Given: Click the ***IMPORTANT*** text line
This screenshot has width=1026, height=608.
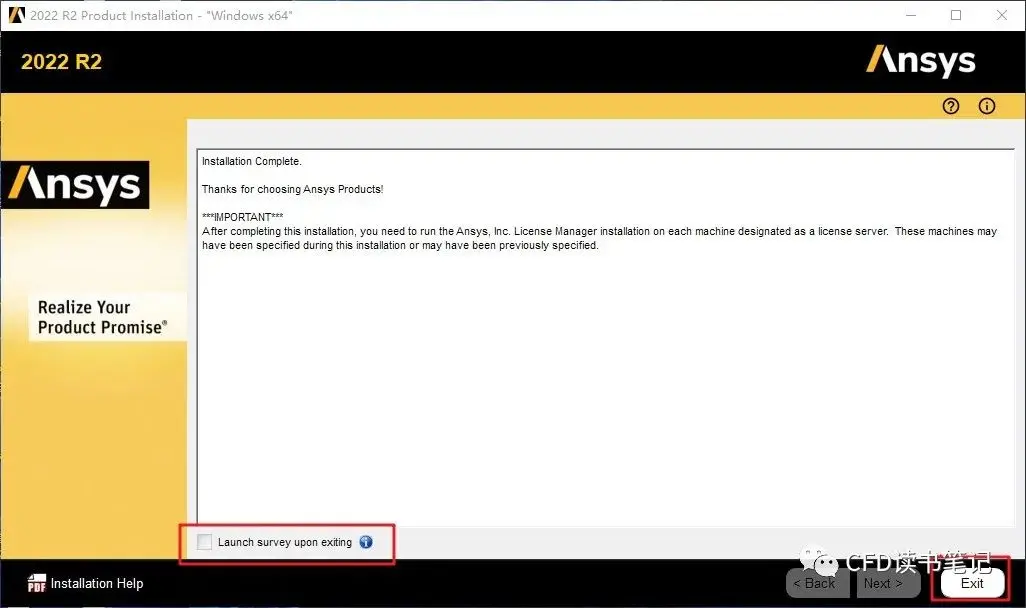Looking at the screenshot, I should click(x=242, y=217).
